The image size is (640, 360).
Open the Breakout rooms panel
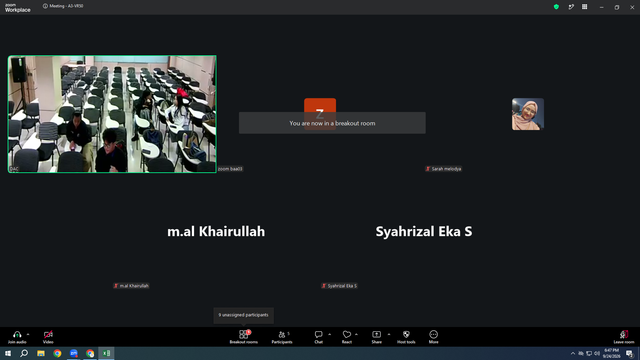click(x=243, y=337)
